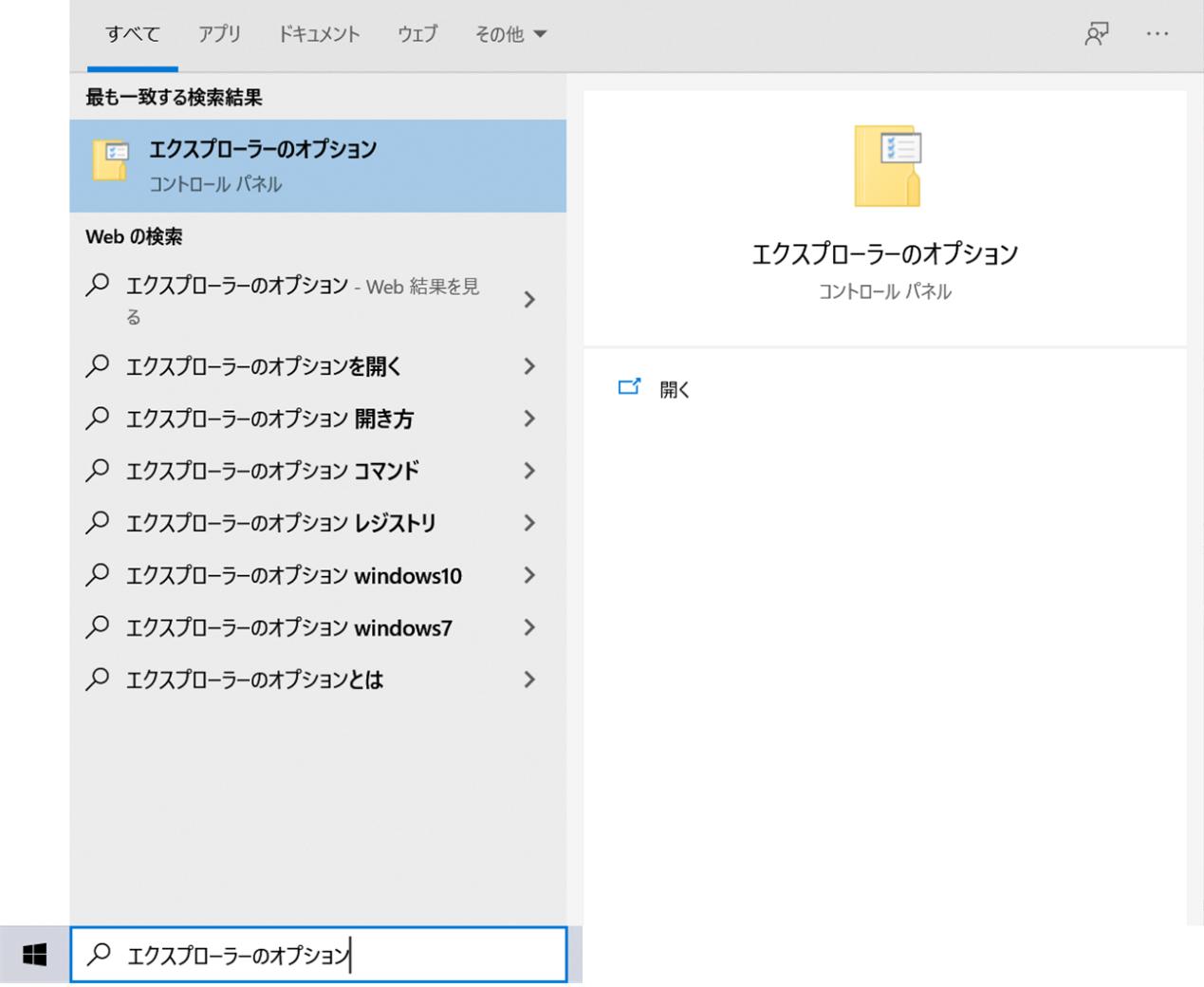Click the エクスプローラーのオプション title in preview pane
Image resolution: width=1204 pixels, height=987 pixels.
884,253
